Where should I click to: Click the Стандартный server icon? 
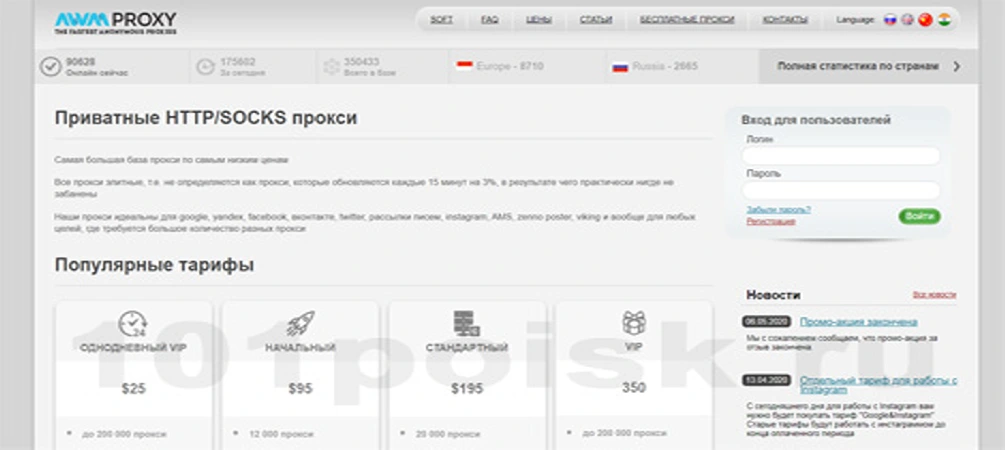pyautogui.click(x=467, y=324)
